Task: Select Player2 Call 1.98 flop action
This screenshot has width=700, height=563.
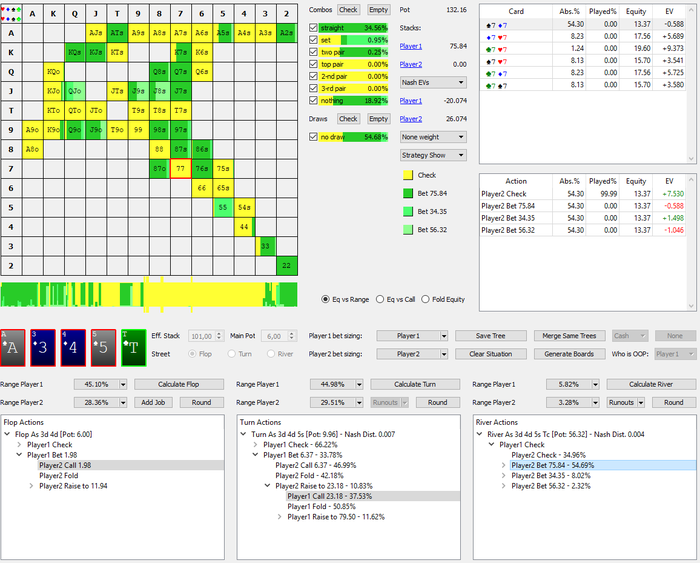Action: click(x=65, y=465)
